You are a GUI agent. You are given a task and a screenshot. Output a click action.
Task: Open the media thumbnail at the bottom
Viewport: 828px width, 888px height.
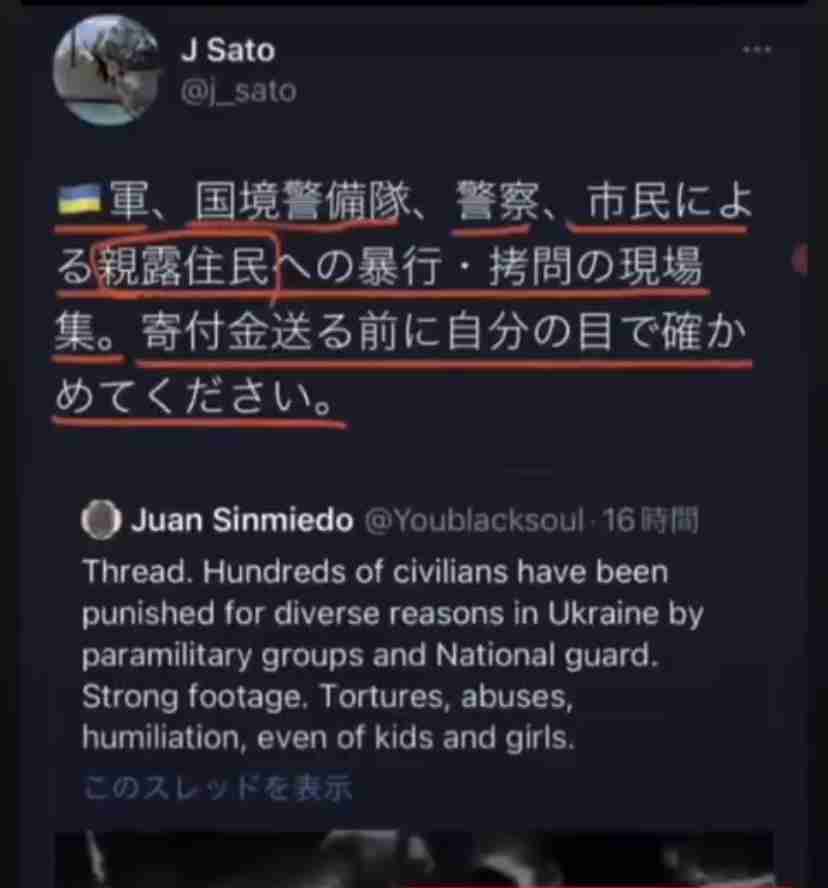414,859
